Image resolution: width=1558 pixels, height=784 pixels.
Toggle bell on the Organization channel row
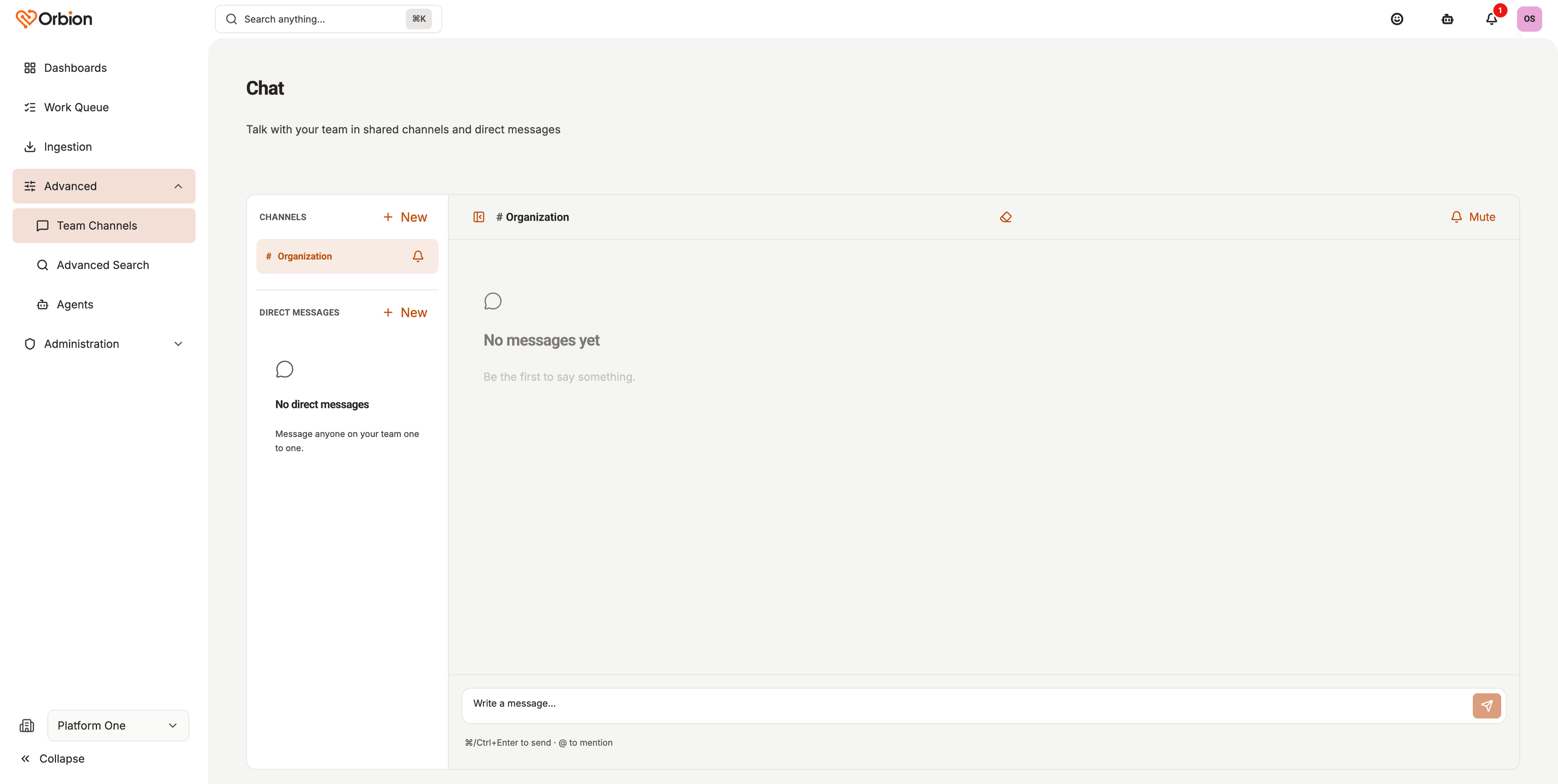418,256
